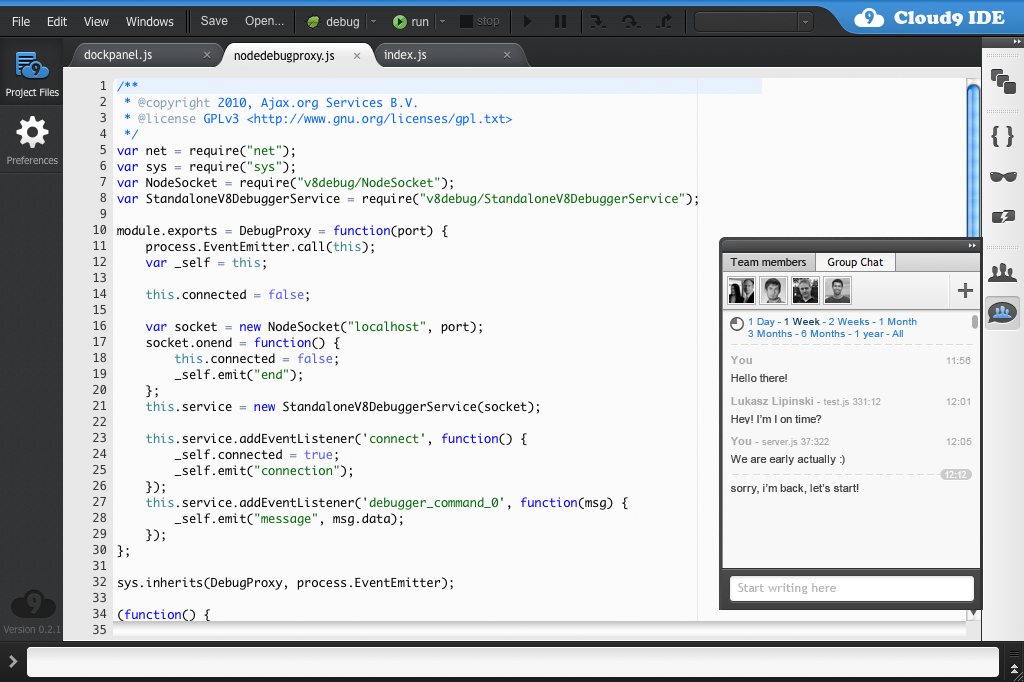Open the team members icon in dock
Image resolution: width=1024 pixels, height=682 pixels.
(1002, 273)
